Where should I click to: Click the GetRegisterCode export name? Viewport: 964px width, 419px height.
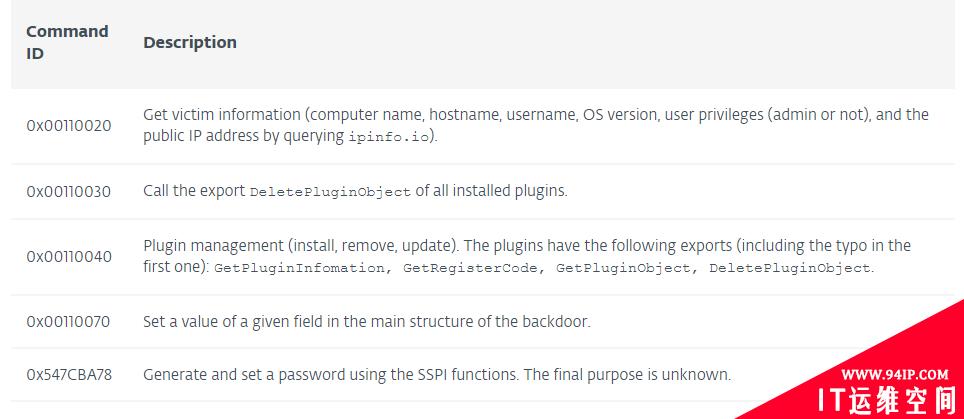coord(472,268)
